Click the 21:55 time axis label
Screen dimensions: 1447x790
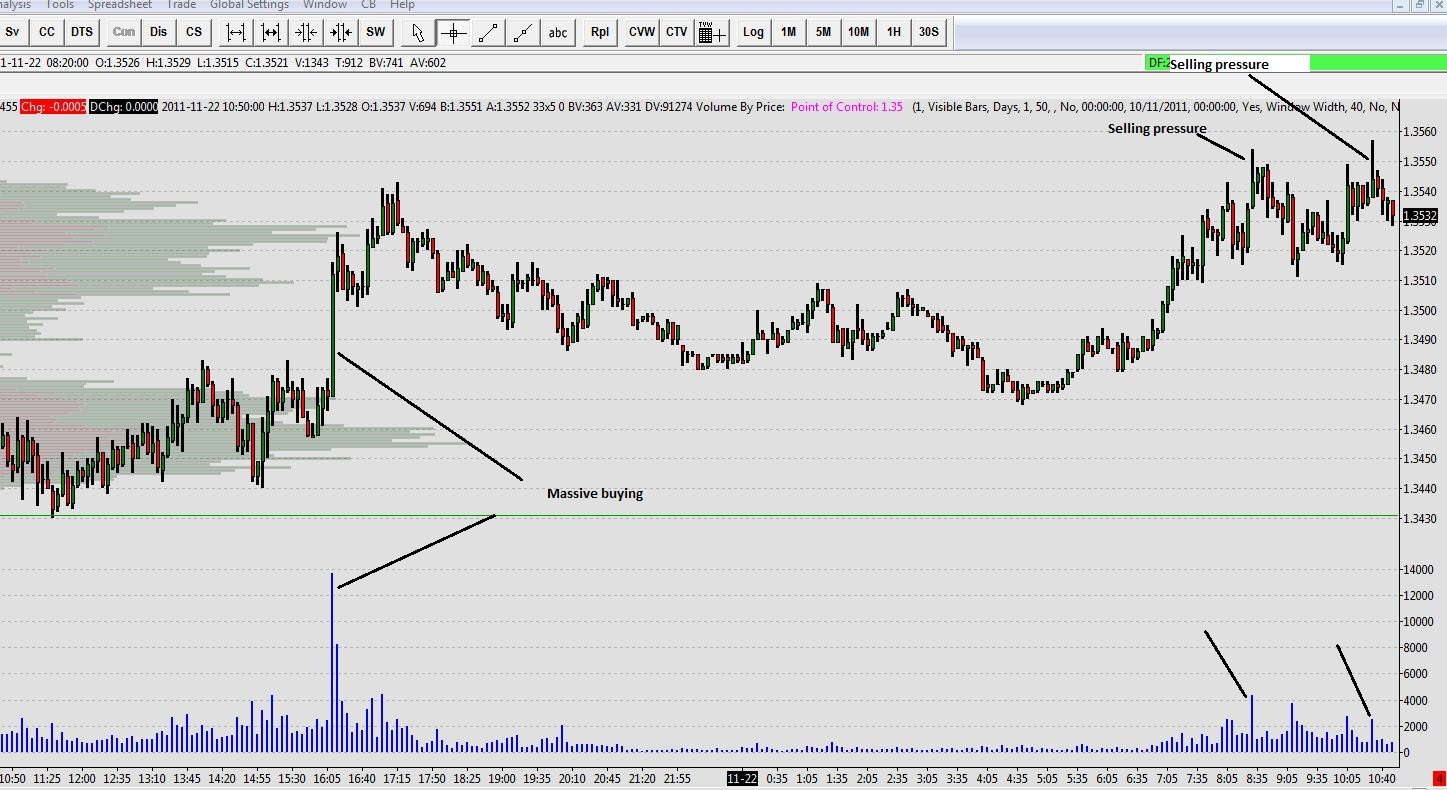pos(677,778)
